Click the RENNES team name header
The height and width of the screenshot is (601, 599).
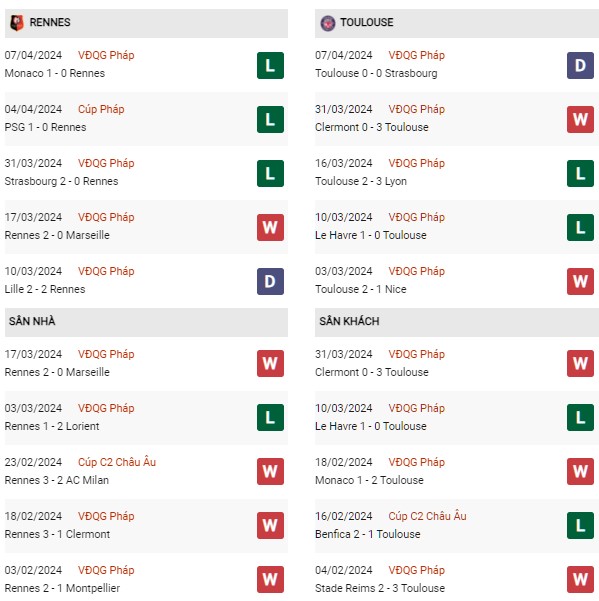[x=50, y=23]
